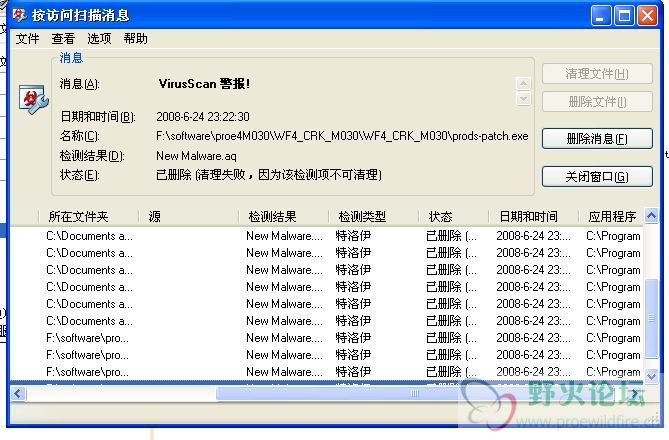Select the first C:\Documents a... list row
The image size is (669, 440).
click(326, 236)
